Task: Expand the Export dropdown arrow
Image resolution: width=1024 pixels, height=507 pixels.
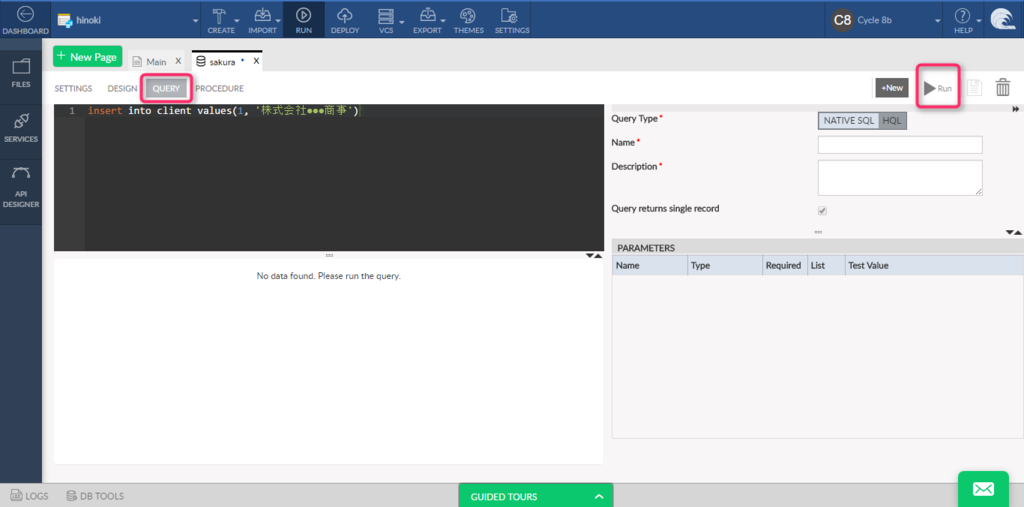Action: point(443,22)
